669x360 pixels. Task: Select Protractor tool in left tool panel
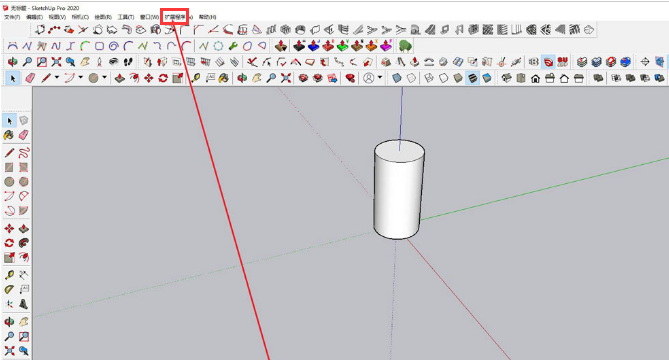[x=9, y=290]
